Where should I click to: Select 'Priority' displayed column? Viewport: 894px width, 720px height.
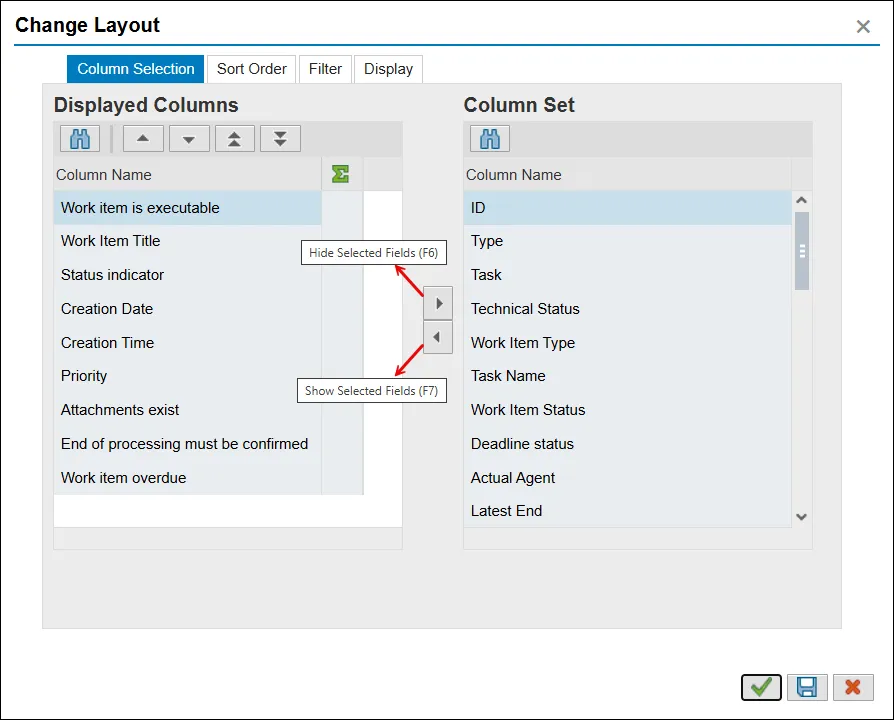(x=188, y=376)
